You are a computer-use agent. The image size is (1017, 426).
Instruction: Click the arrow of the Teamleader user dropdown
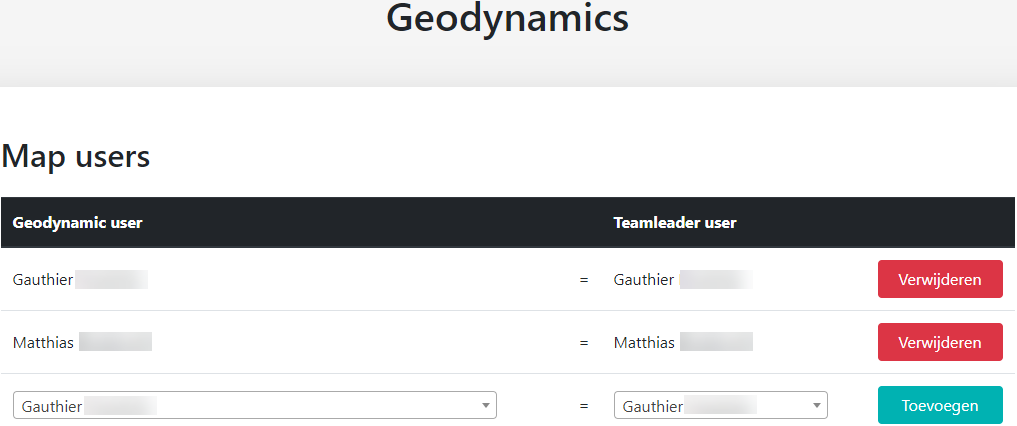pos(817,405)
